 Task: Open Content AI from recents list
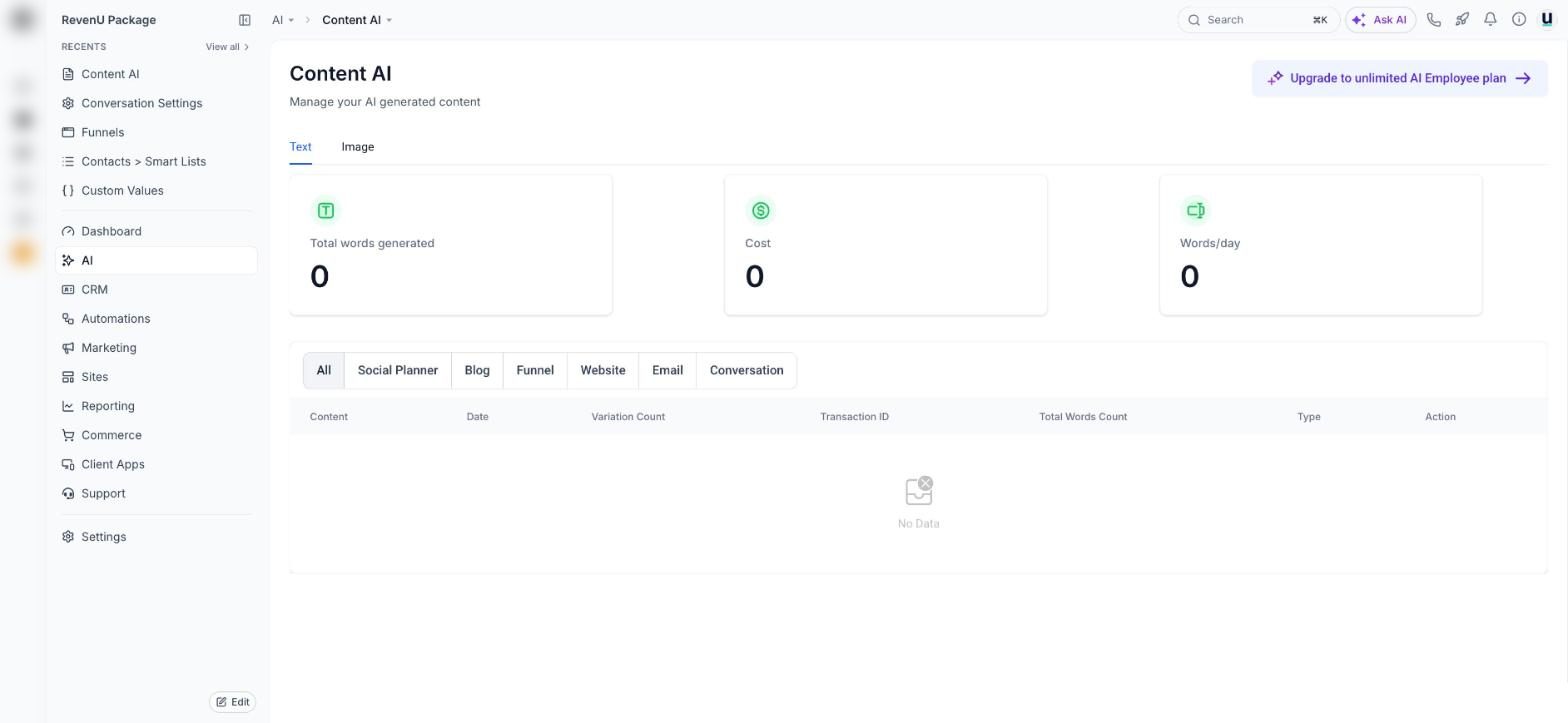(157, 74)
